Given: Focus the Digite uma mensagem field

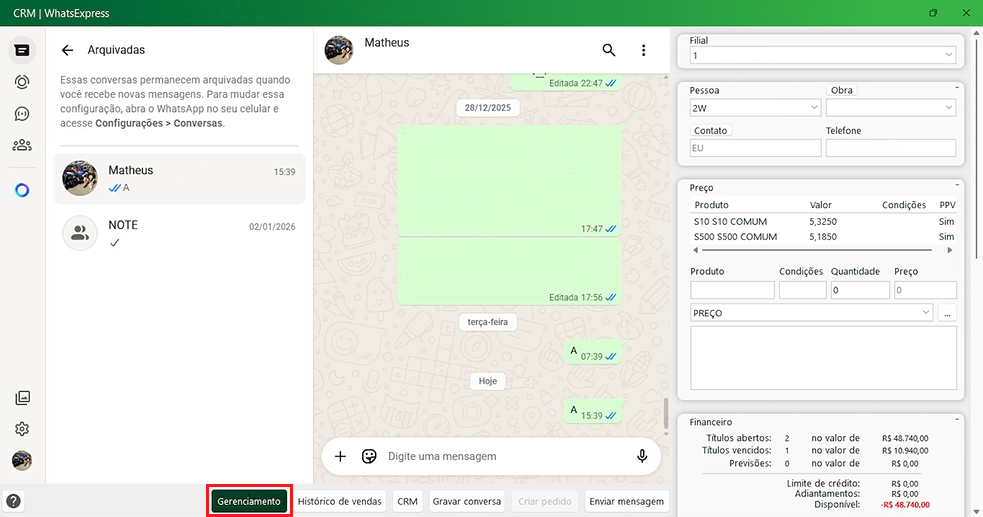Looking at the screenshot, I should pos(500,456).
